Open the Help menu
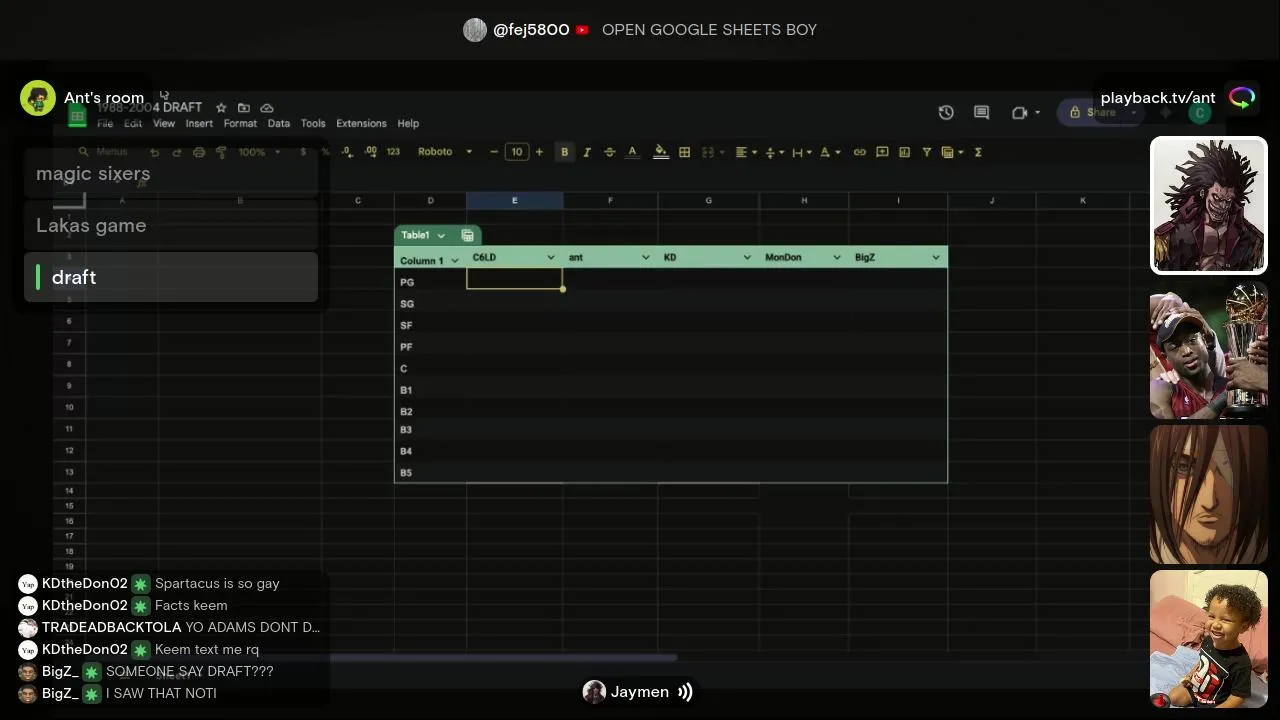The height and width of the screenshot is (720, 1280). click(408, 124)
